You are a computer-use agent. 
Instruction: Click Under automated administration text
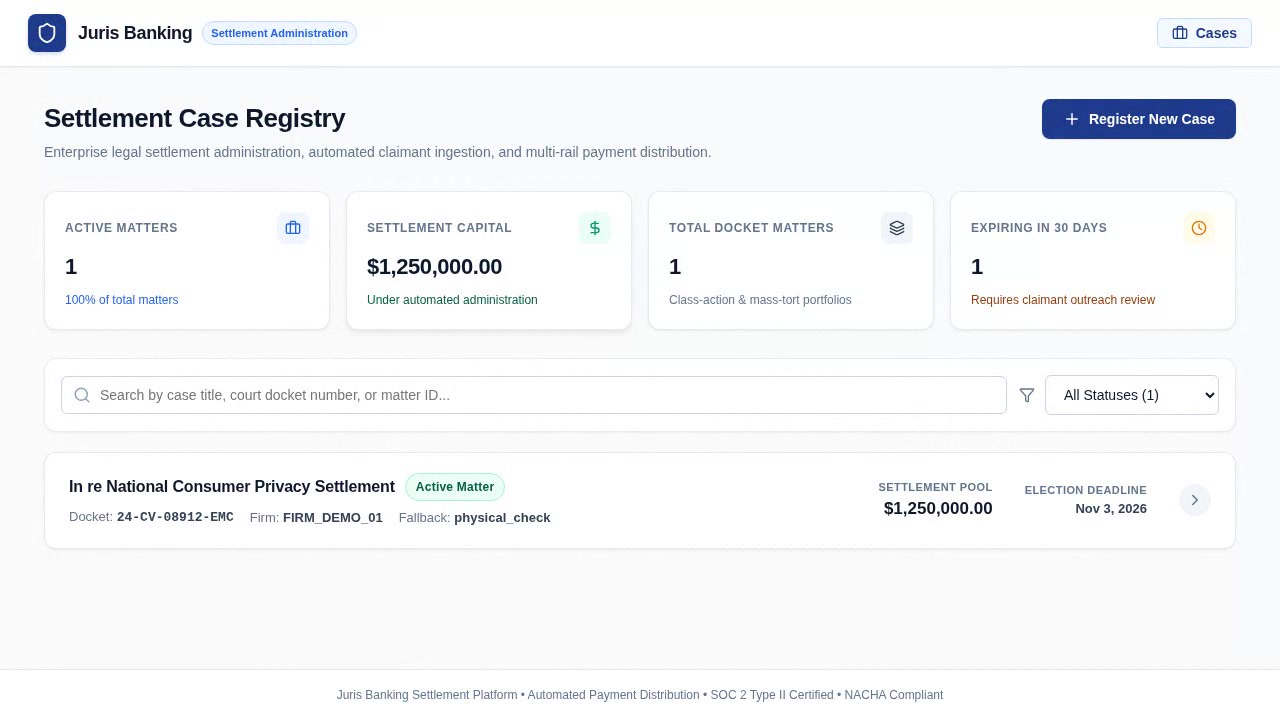click(452, 300)
